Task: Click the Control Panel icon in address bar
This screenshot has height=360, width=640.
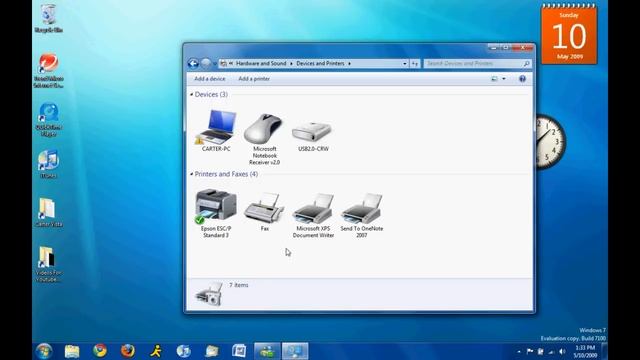Action: (223, 64)
